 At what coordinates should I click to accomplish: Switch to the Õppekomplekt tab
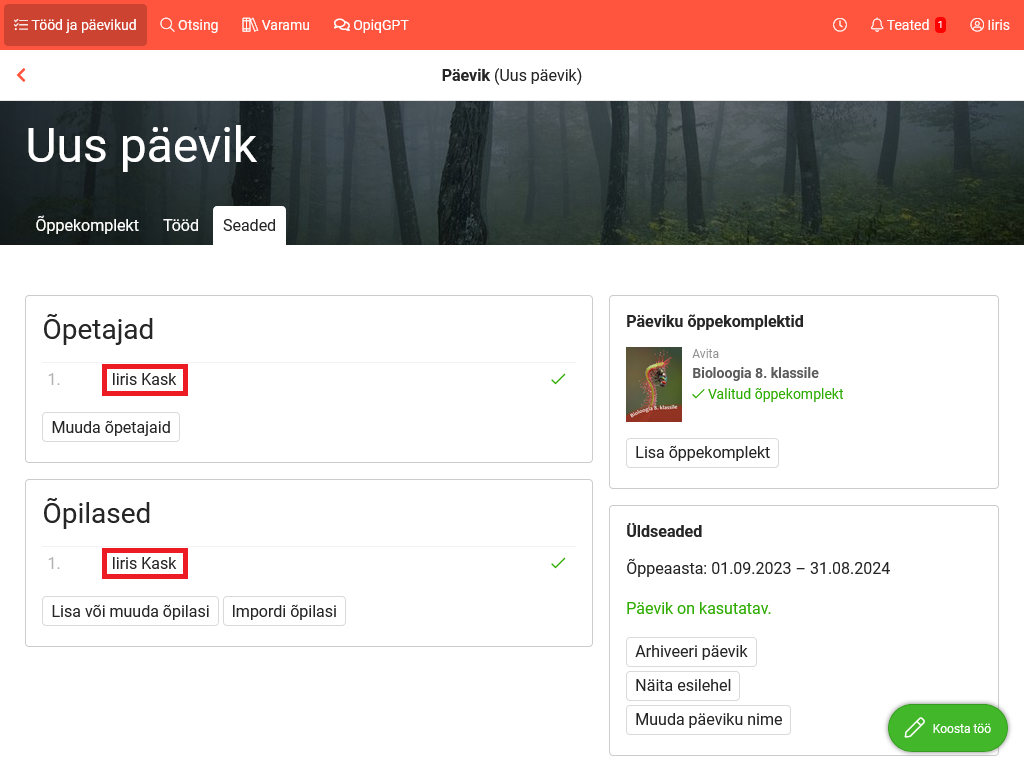pos(87,225)
